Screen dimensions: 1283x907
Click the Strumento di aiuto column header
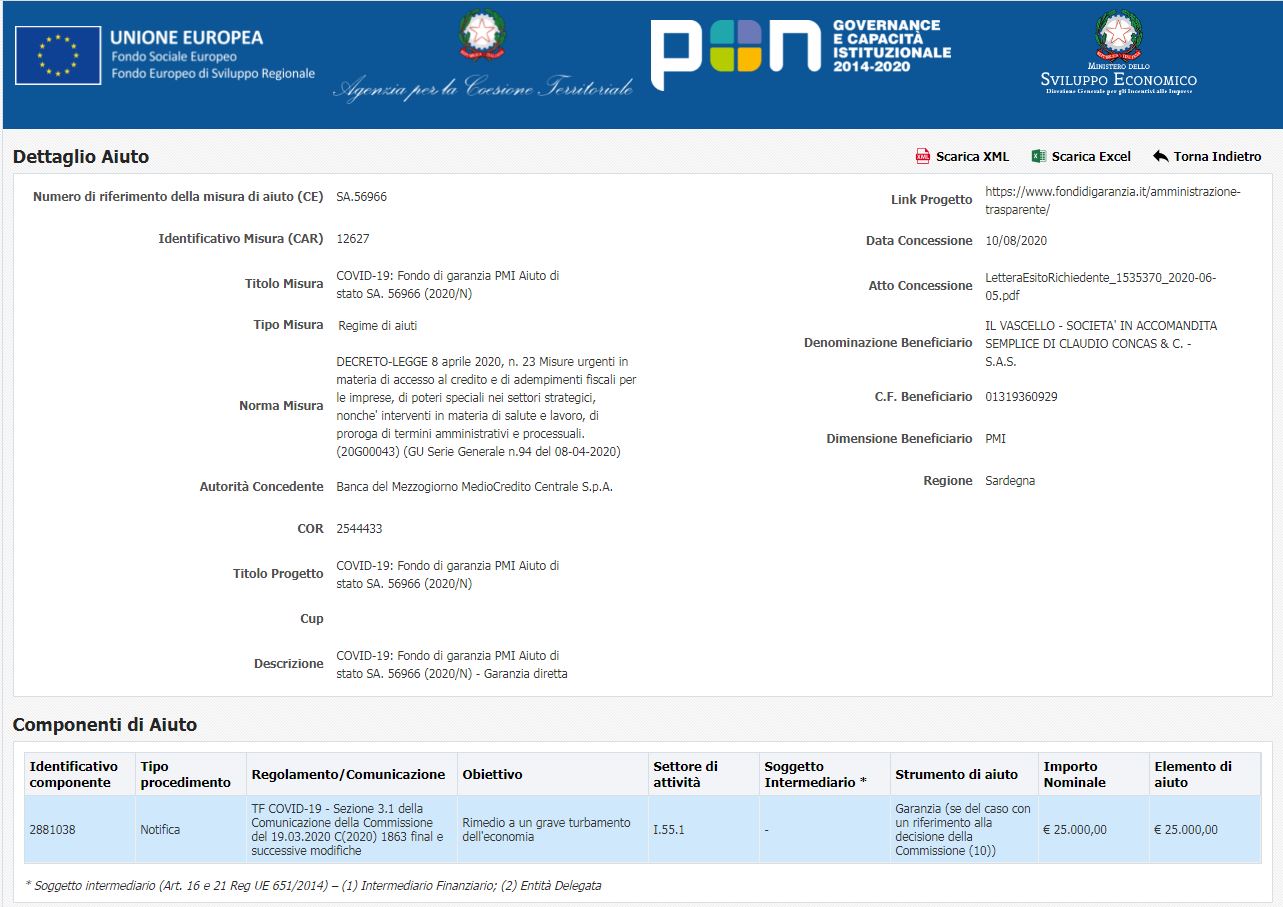964,774
